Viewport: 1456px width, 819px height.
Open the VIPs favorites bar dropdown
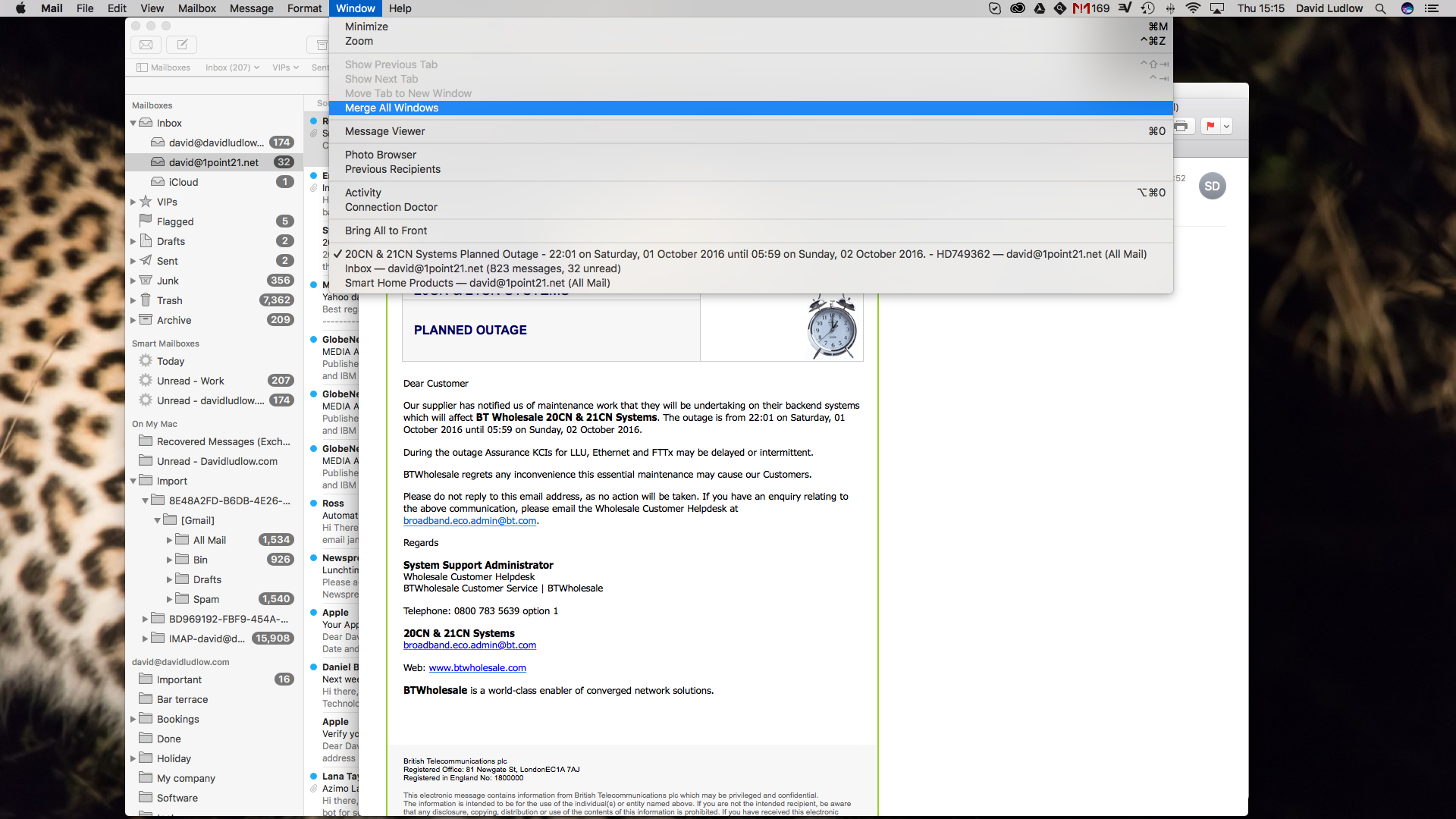(x=285, y=67)
